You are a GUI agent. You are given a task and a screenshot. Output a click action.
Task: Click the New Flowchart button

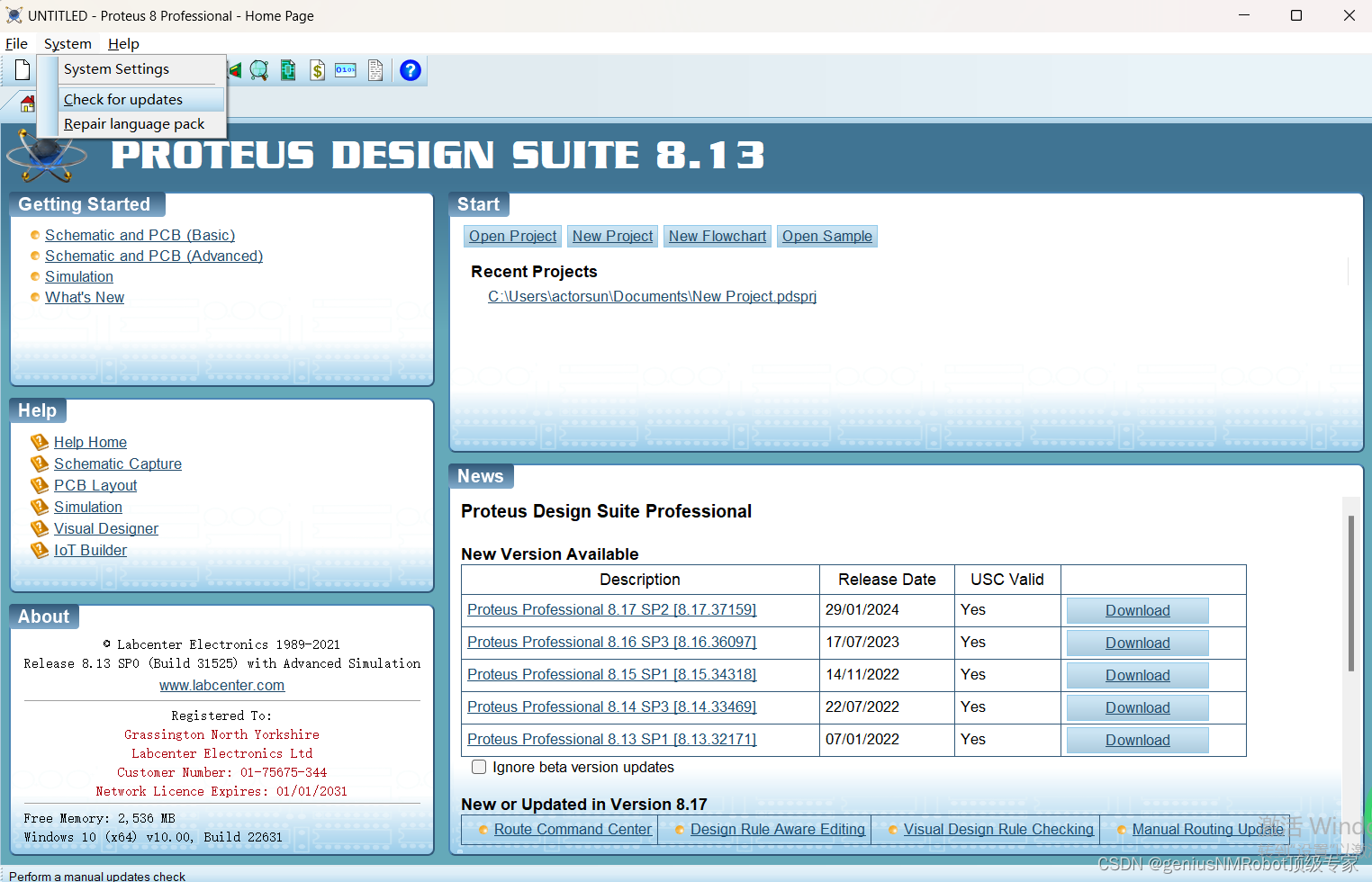pos(718,236)
